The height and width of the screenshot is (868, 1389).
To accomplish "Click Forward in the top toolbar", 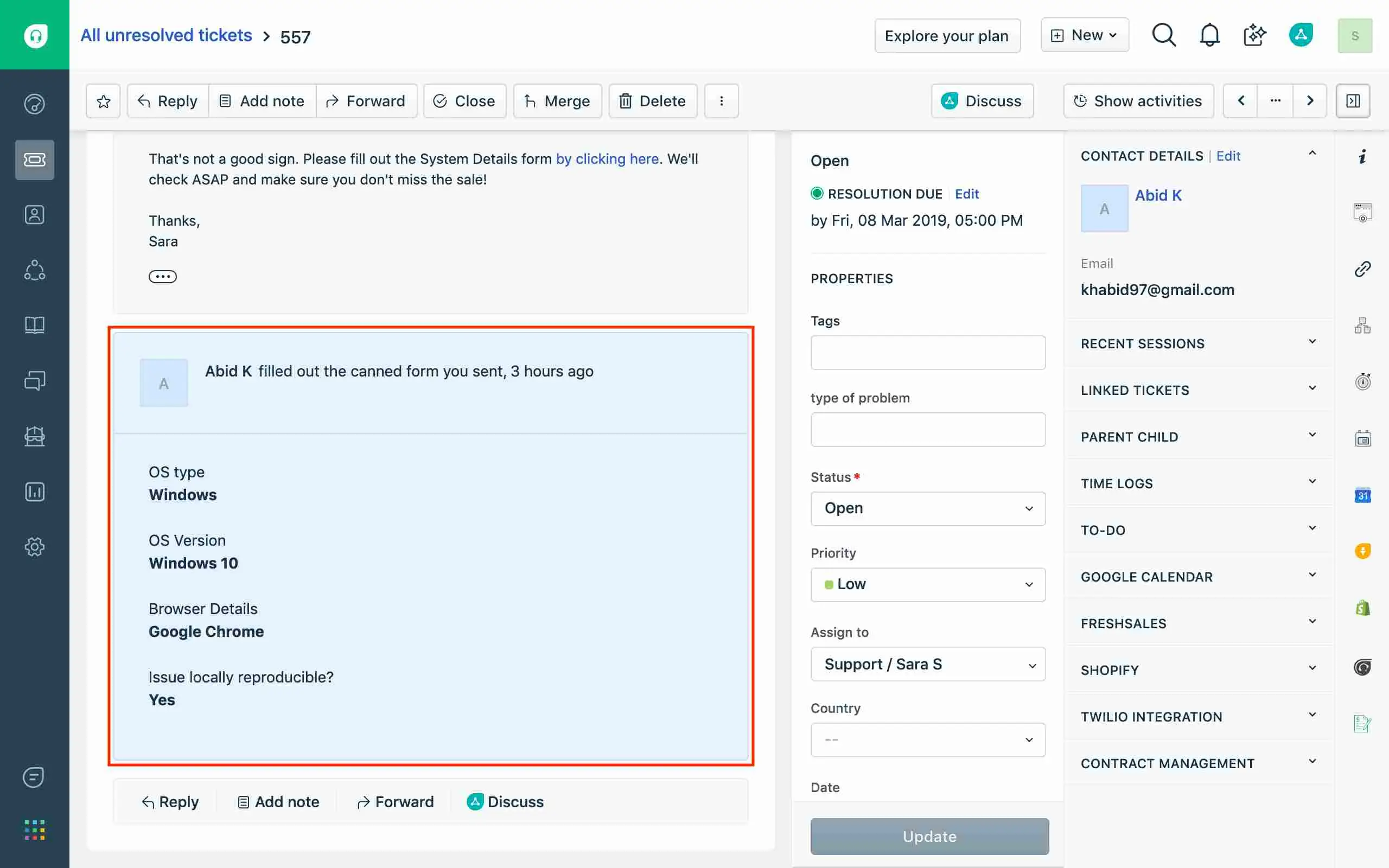I will (366, 101).
